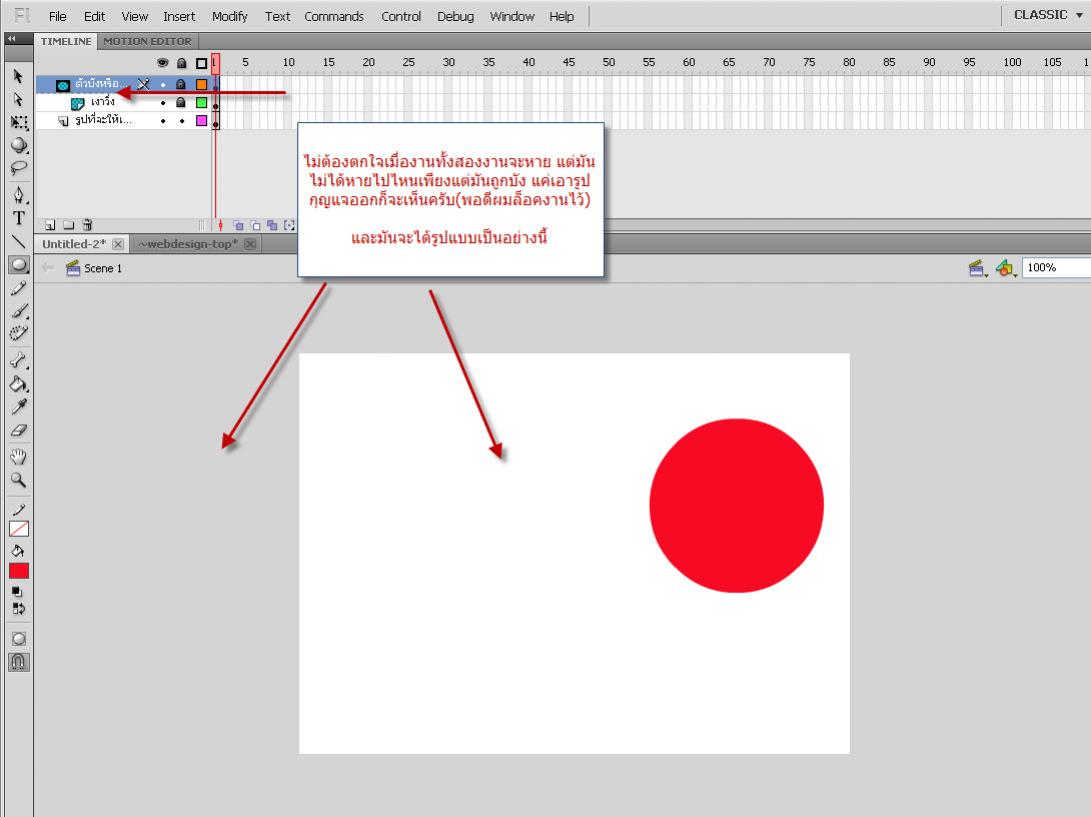This screenshot has height=817, width=1091.
Task: Unlock the เงาวิ่ง layer
Action: 181,102
